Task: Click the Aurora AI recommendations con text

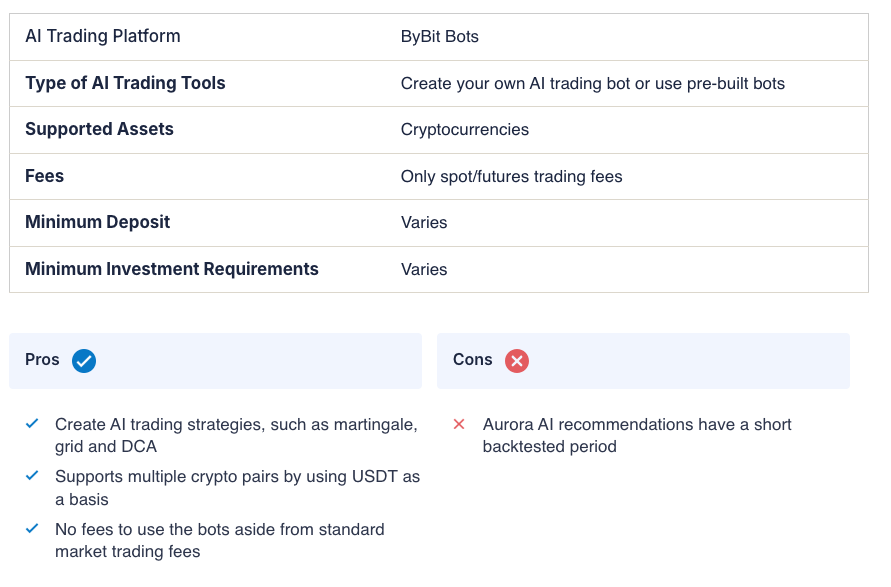Action: point(636,435)
